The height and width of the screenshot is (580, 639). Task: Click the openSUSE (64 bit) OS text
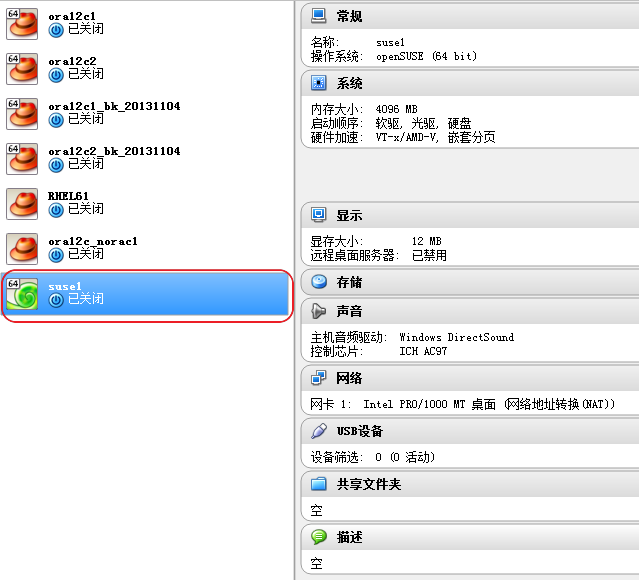tap(426, 56)
